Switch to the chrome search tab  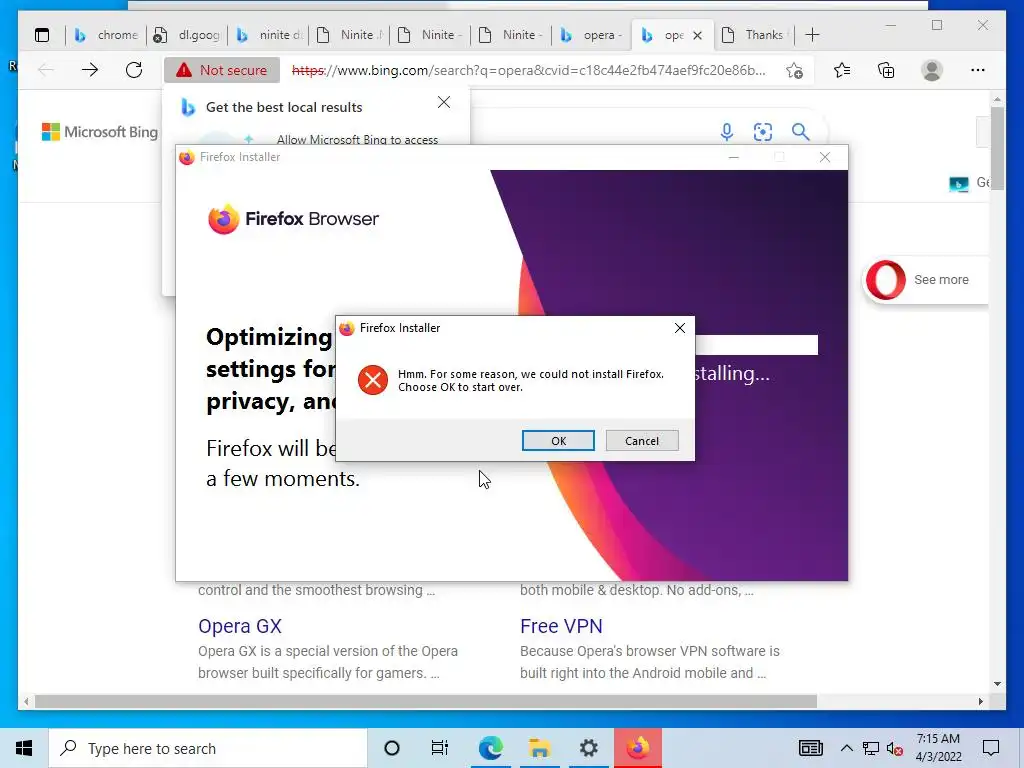coord(106,35)
